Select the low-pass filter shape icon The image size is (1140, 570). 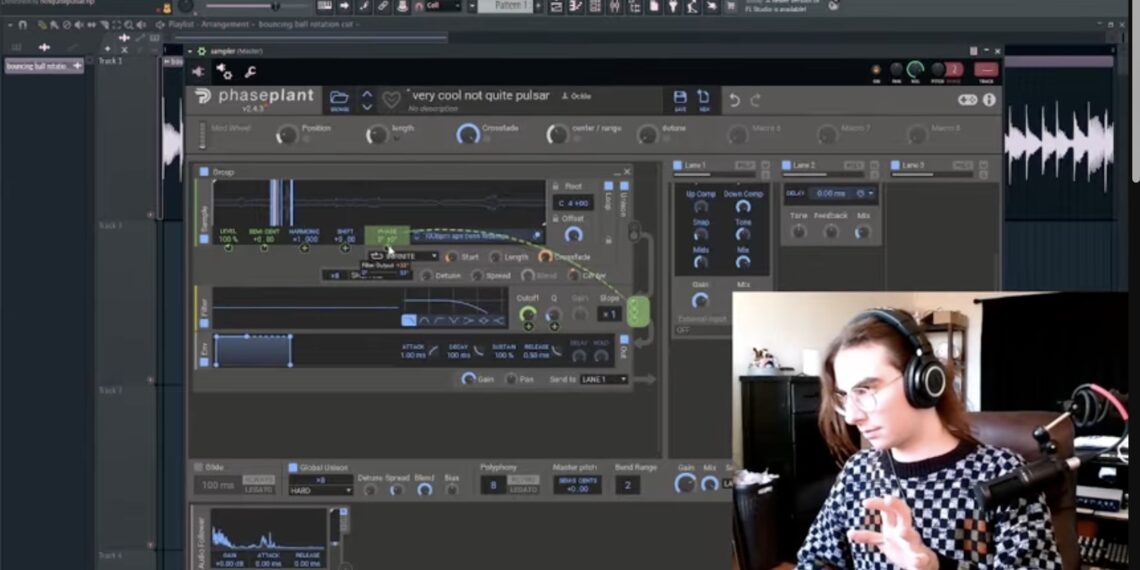[409, 320]
